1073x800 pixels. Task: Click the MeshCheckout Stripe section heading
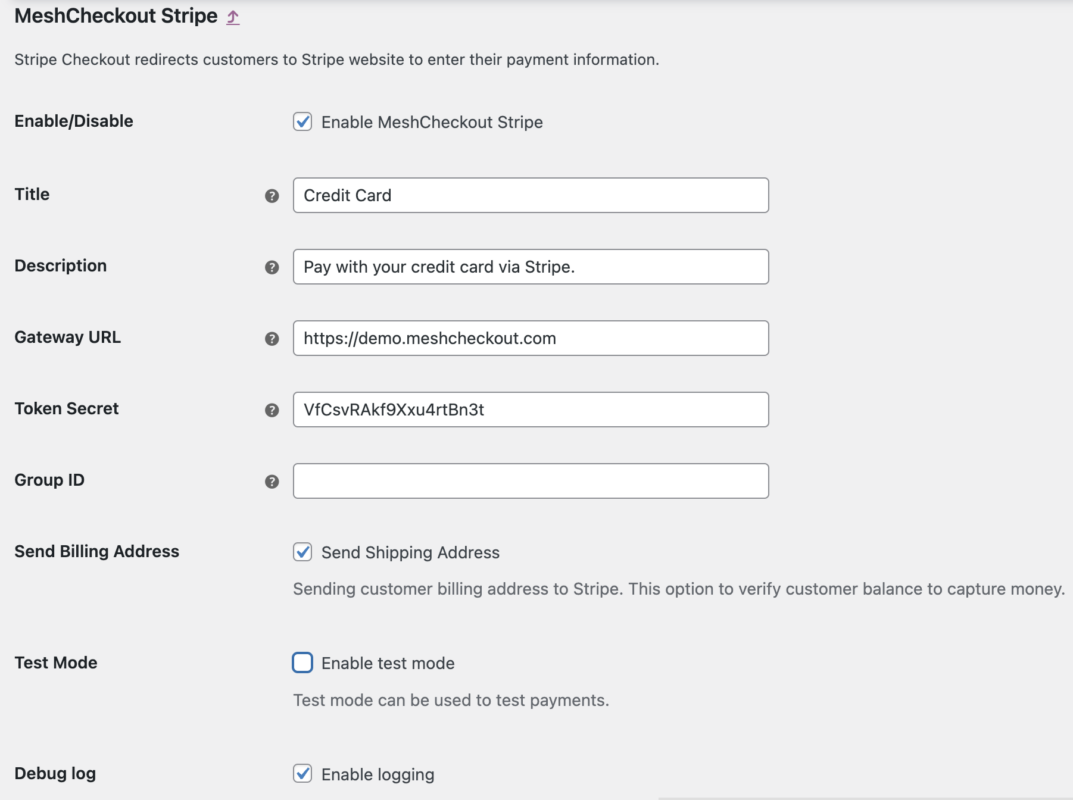coord(115,16)
